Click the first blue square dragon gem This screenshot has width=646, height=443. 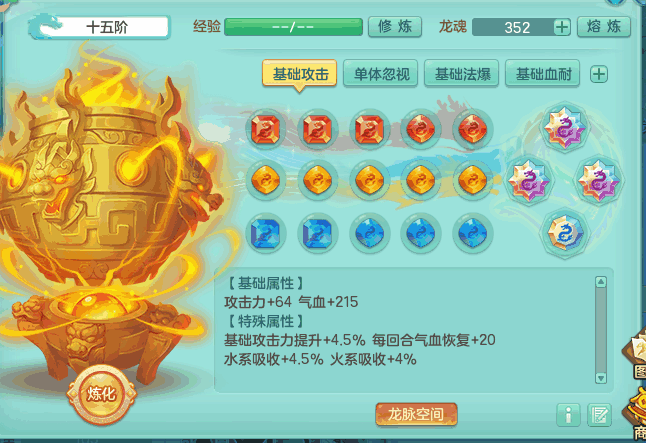pyautogui.click(x=265, y=233)
